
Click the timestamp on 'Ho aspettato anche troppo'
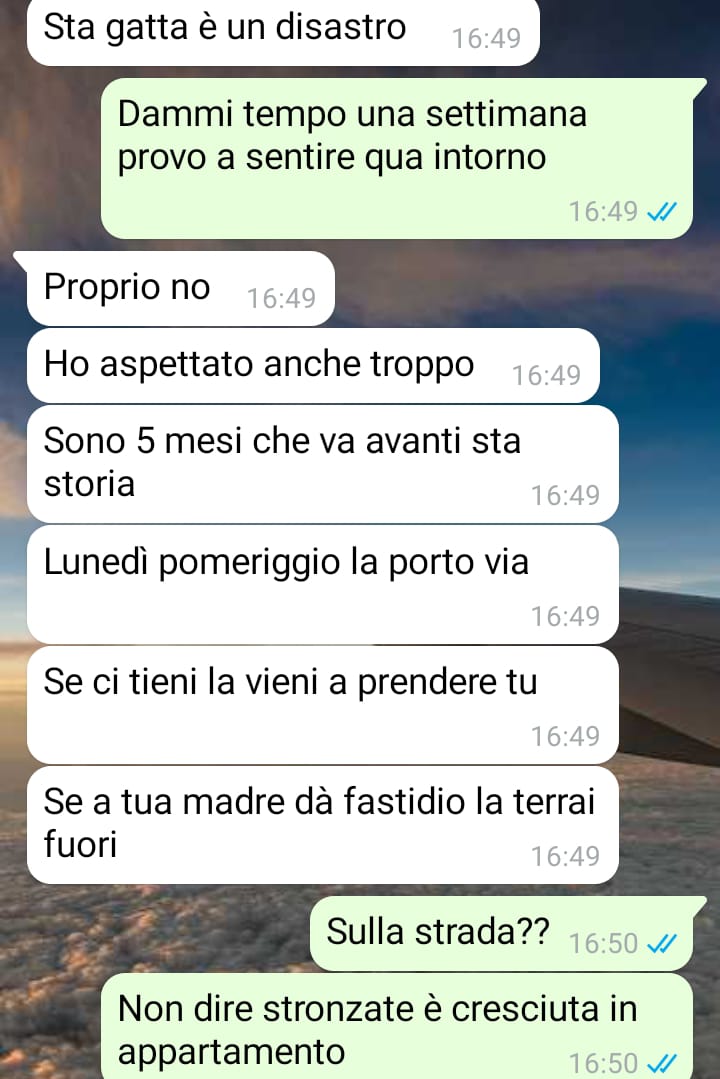point(547,376)
